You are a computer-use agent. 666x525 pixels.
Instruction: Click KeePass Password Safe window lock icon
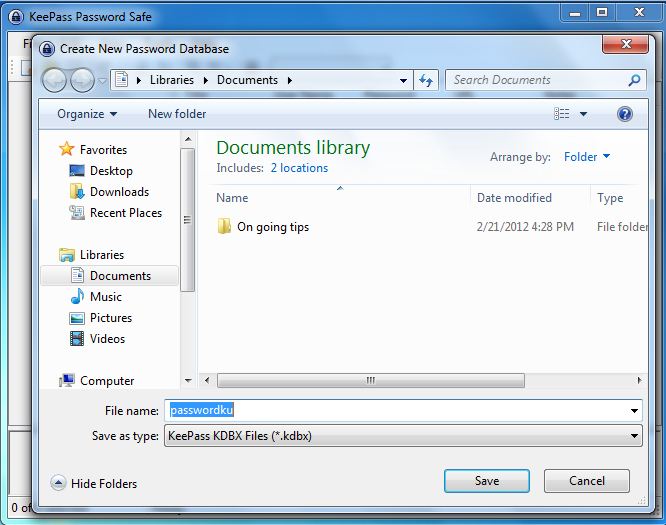click(x=16, y=17)
